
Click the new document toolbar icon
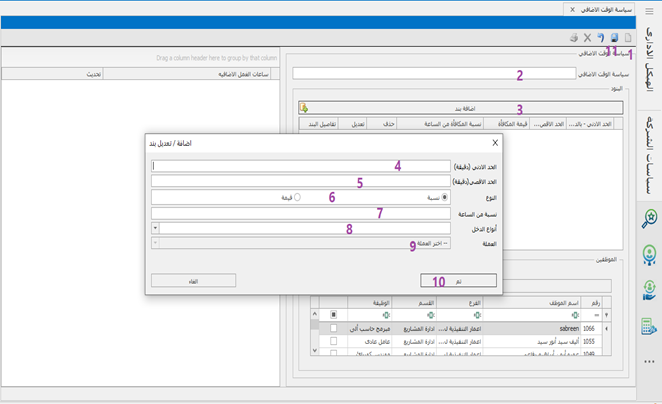(x=628, y=38)
